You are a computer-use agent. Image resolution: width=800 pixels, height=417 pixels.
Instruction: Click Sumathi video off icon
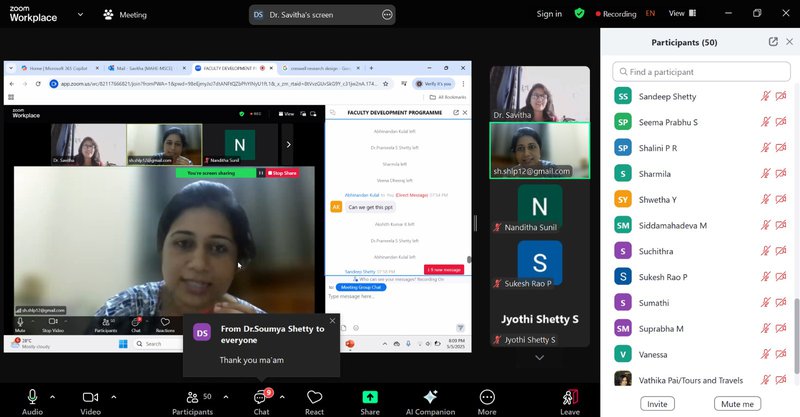781,302
